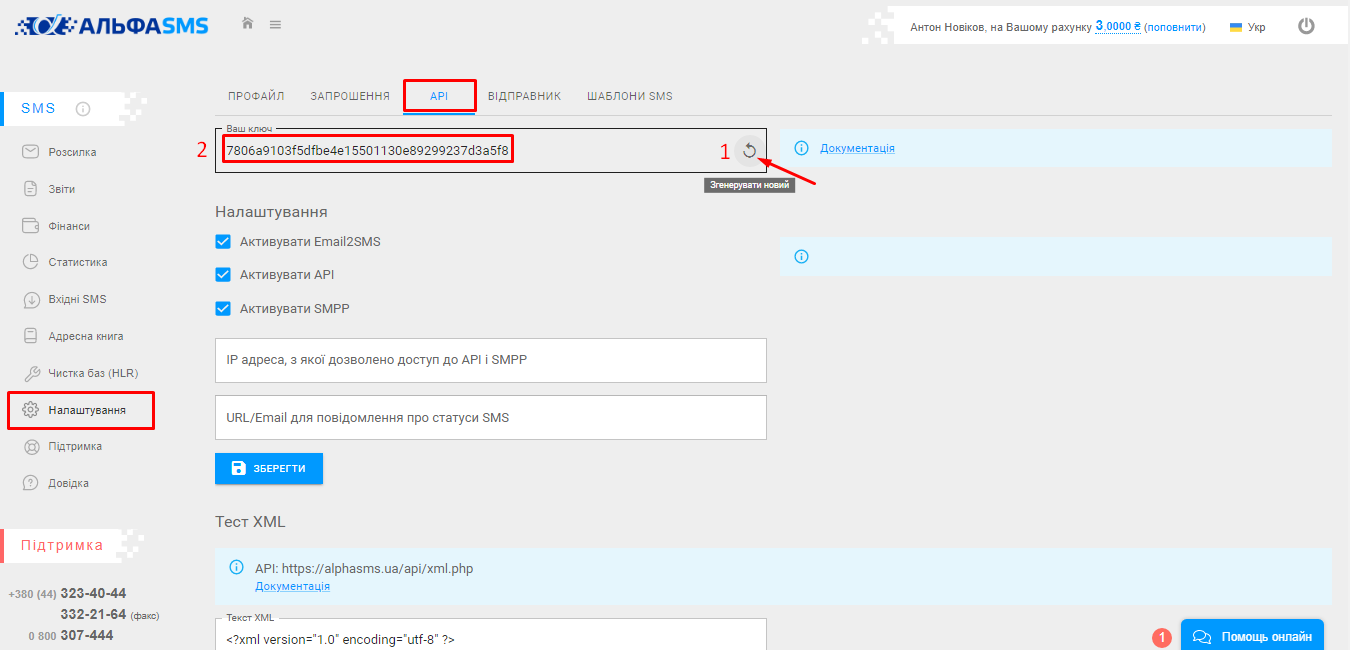Toggle the hamburger menu icon
The width and height of the screenshot is (1350, 650).
pos(275,24)
